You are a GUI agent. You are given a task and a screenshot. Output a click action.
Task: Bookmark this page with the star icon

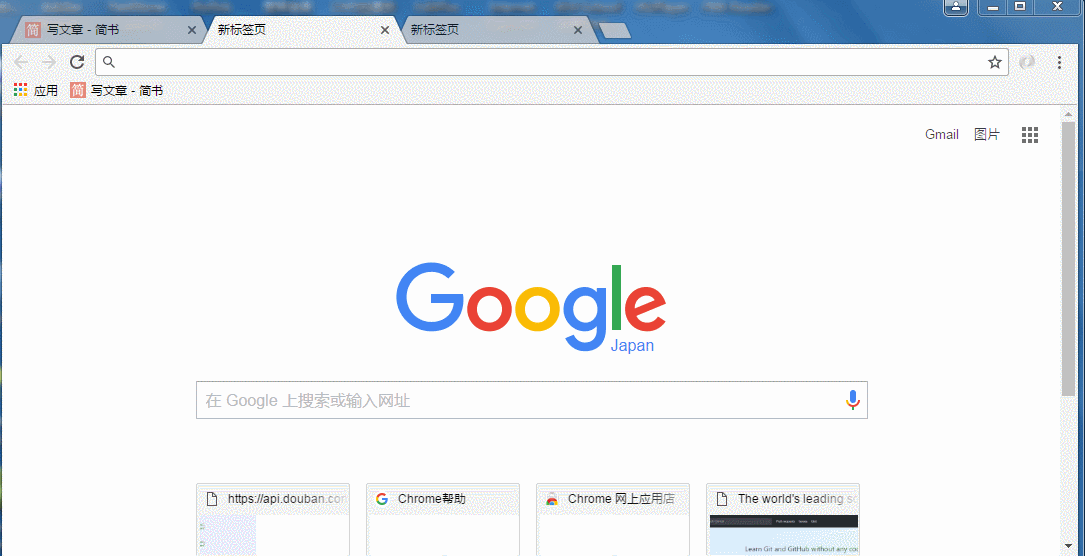(x=994, y=62)
